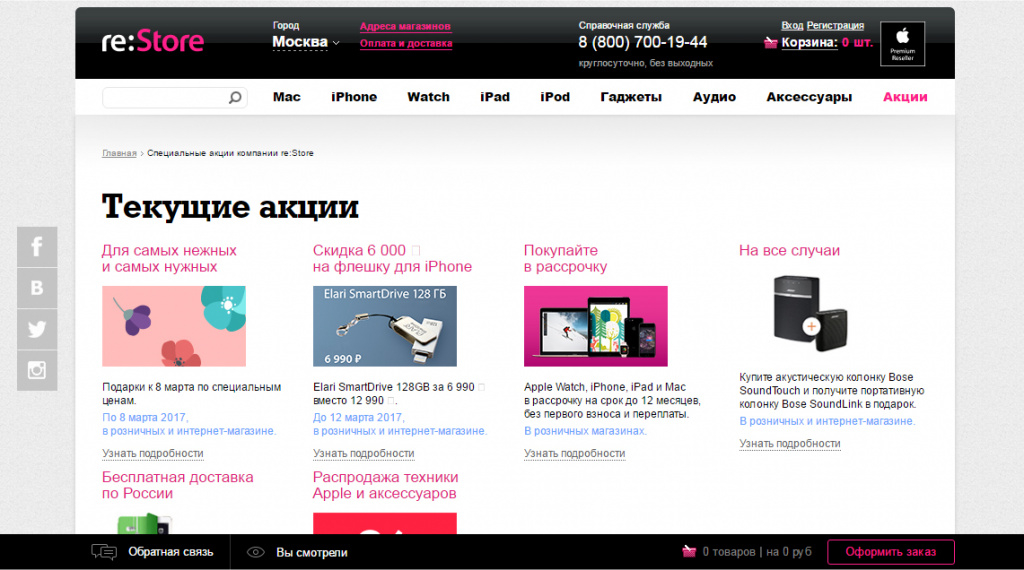Click the basket icon in bottom bar
This screenshot has height=570, width=1024.
pyautogui.click(x=689, y=552)
